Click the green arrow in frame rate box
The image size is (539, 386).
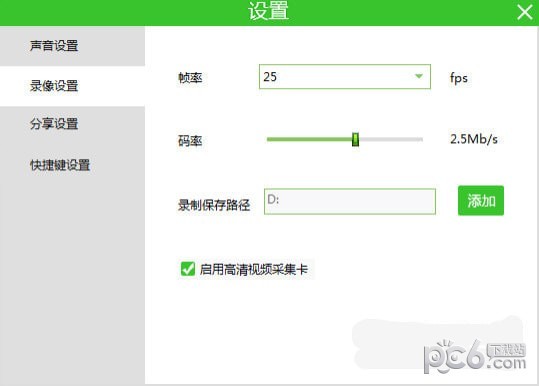(419, 76)
